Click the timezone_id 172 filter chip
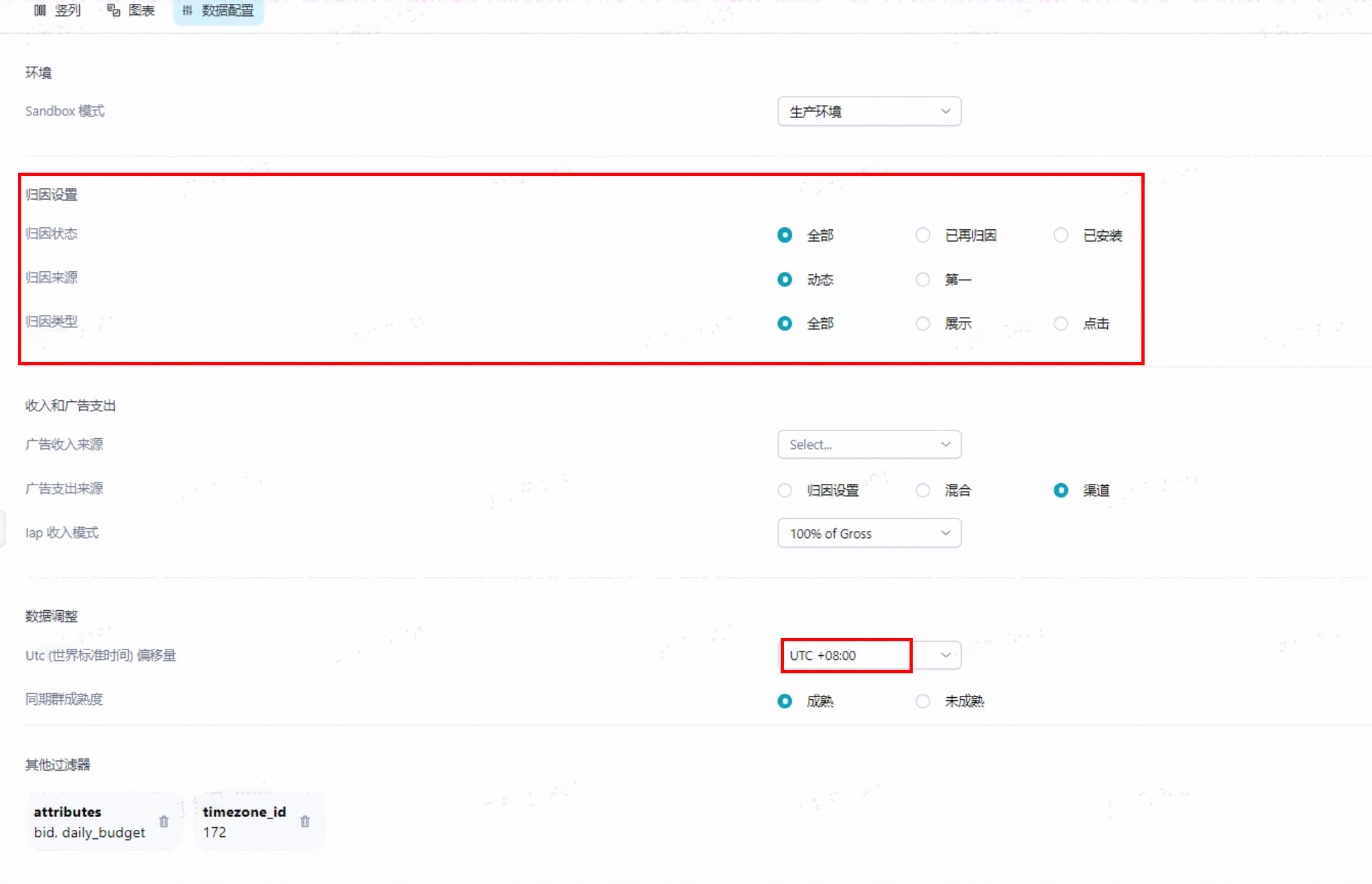The image size is (1372, 884). (x=259, y=822)
